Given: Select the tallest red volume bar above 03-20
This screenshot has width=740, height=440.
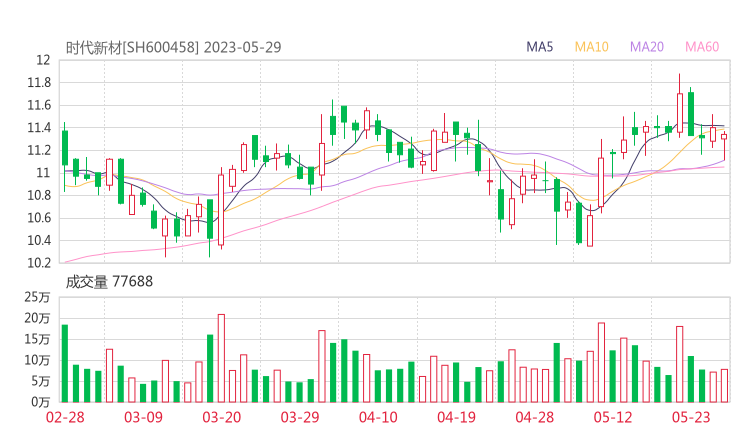Looking at the screenshot, I should pyautogui.click(x=221, y=358).
